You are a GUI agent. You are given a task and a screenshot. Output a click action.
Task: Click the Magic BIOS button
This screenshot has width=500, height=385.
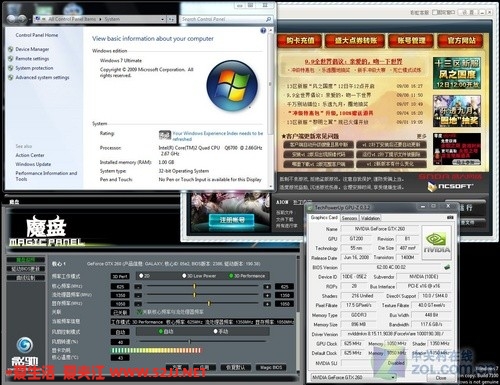pyautogui.click(x=271, y=367)
